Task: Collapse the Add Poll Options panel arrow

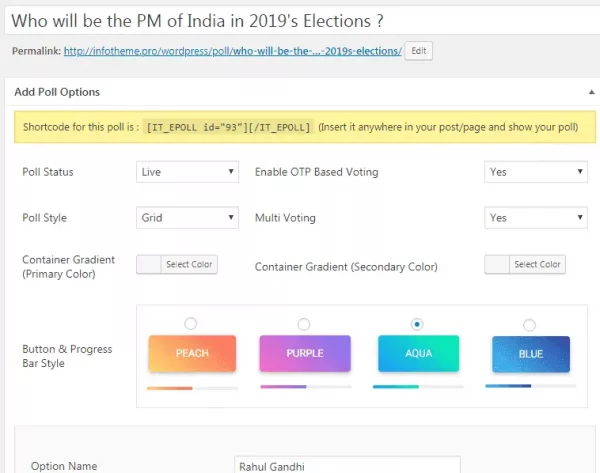Action: [x=592, y=92]
